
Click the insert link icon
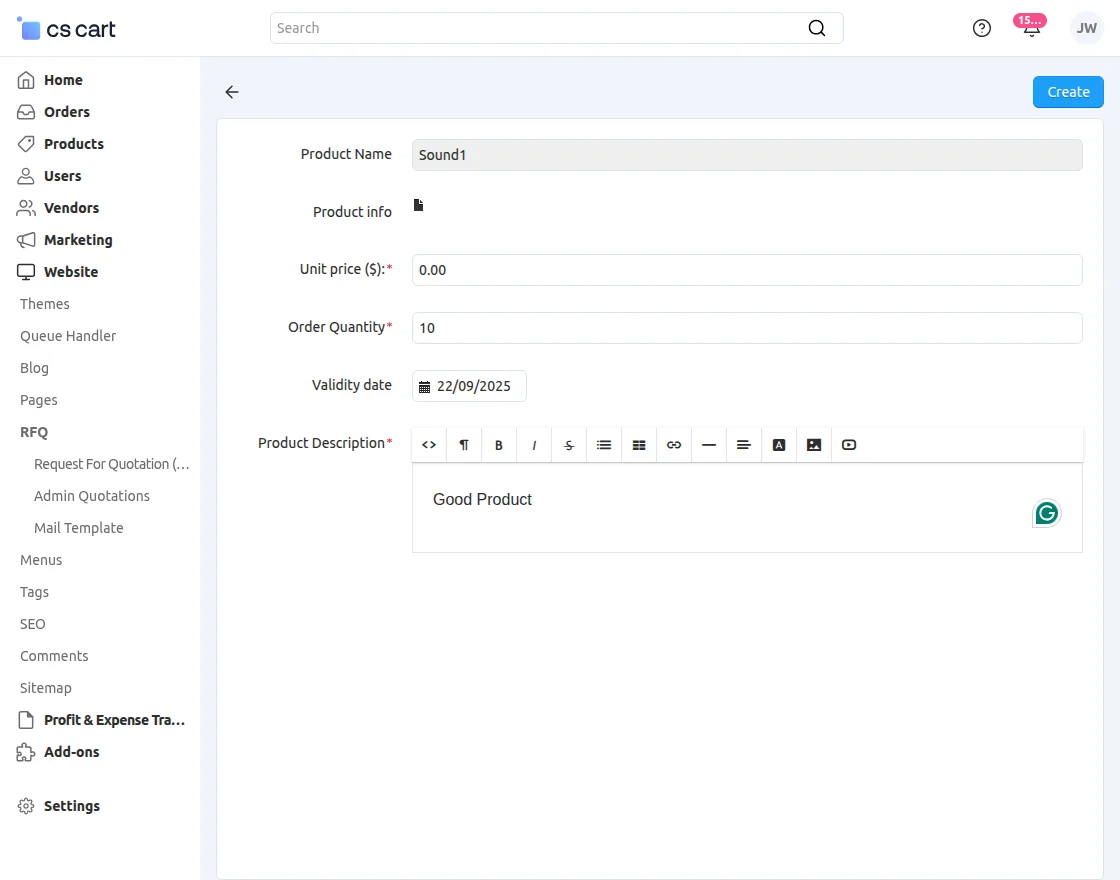point(674,445)
